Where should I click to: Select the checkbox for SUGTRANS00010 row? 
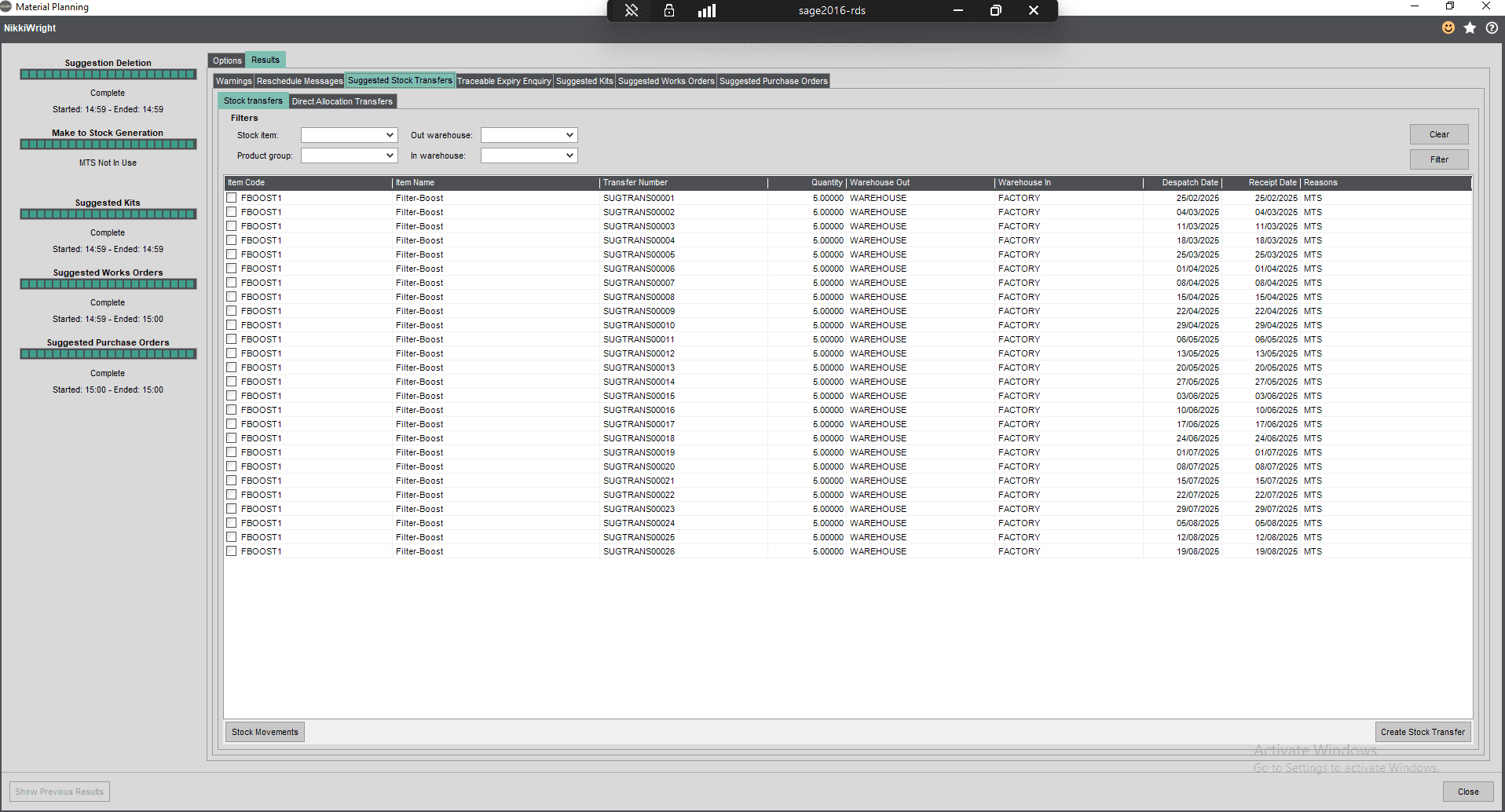[x=232, y=325]
